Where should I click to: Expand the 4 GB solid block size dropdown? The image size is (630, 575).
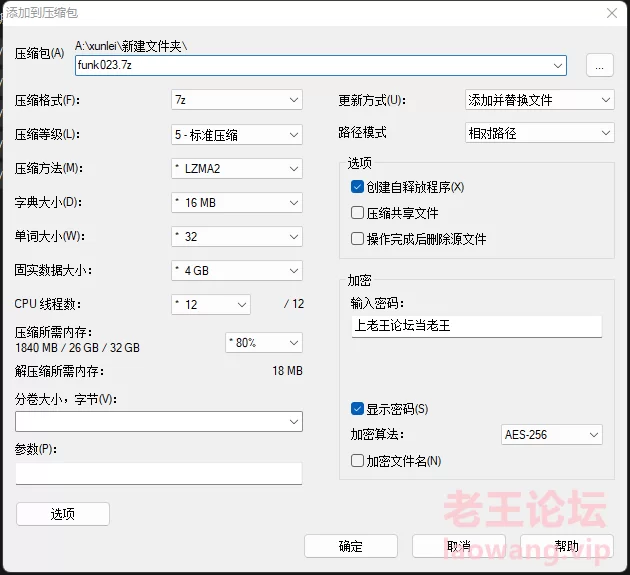point(237,270)
